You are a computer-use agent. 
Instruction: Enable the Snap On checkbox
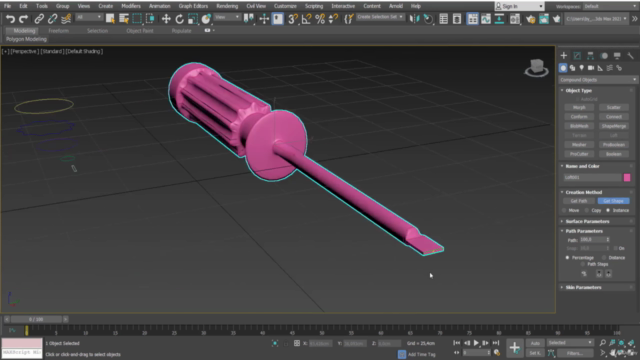616,248
